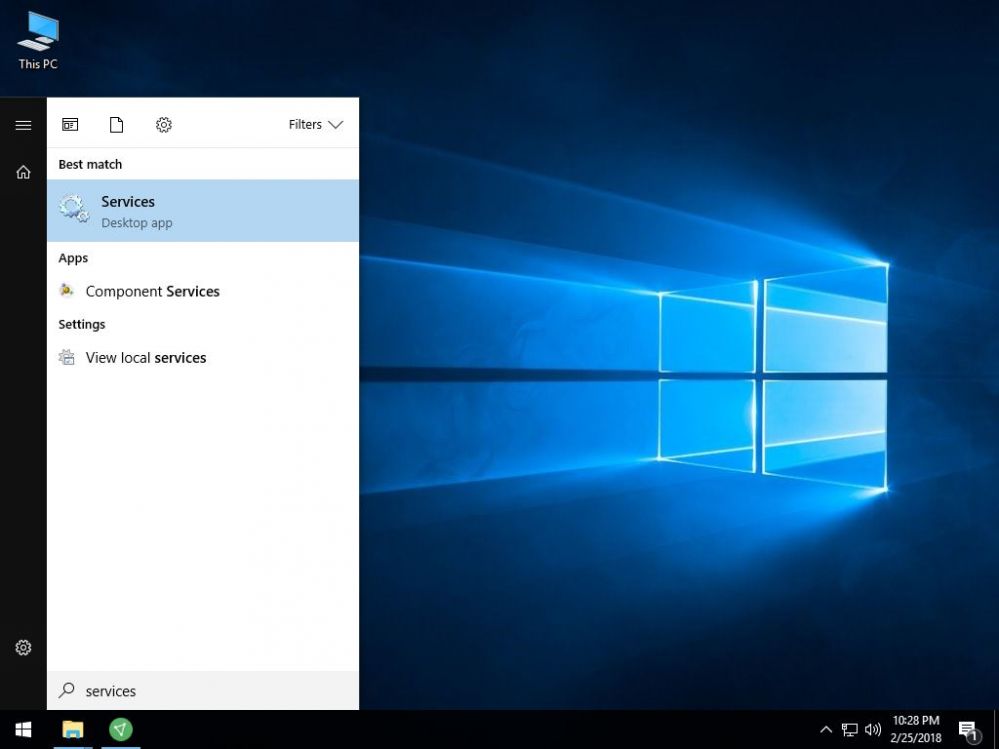This screenshot has height=749, width=999.
Task: Open the Filters dropdown
Action: coord(315,124)
